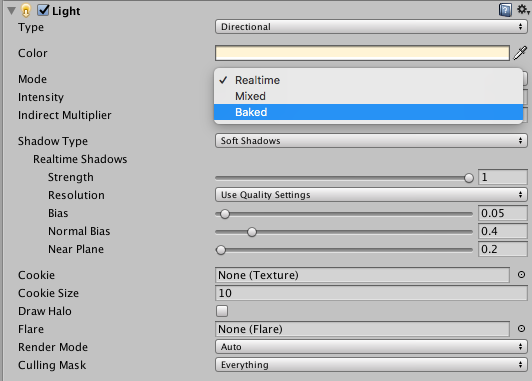Viewport: 532px width, 381px height.
Task: Click the Render Mode label
Action: click(53, 347)
